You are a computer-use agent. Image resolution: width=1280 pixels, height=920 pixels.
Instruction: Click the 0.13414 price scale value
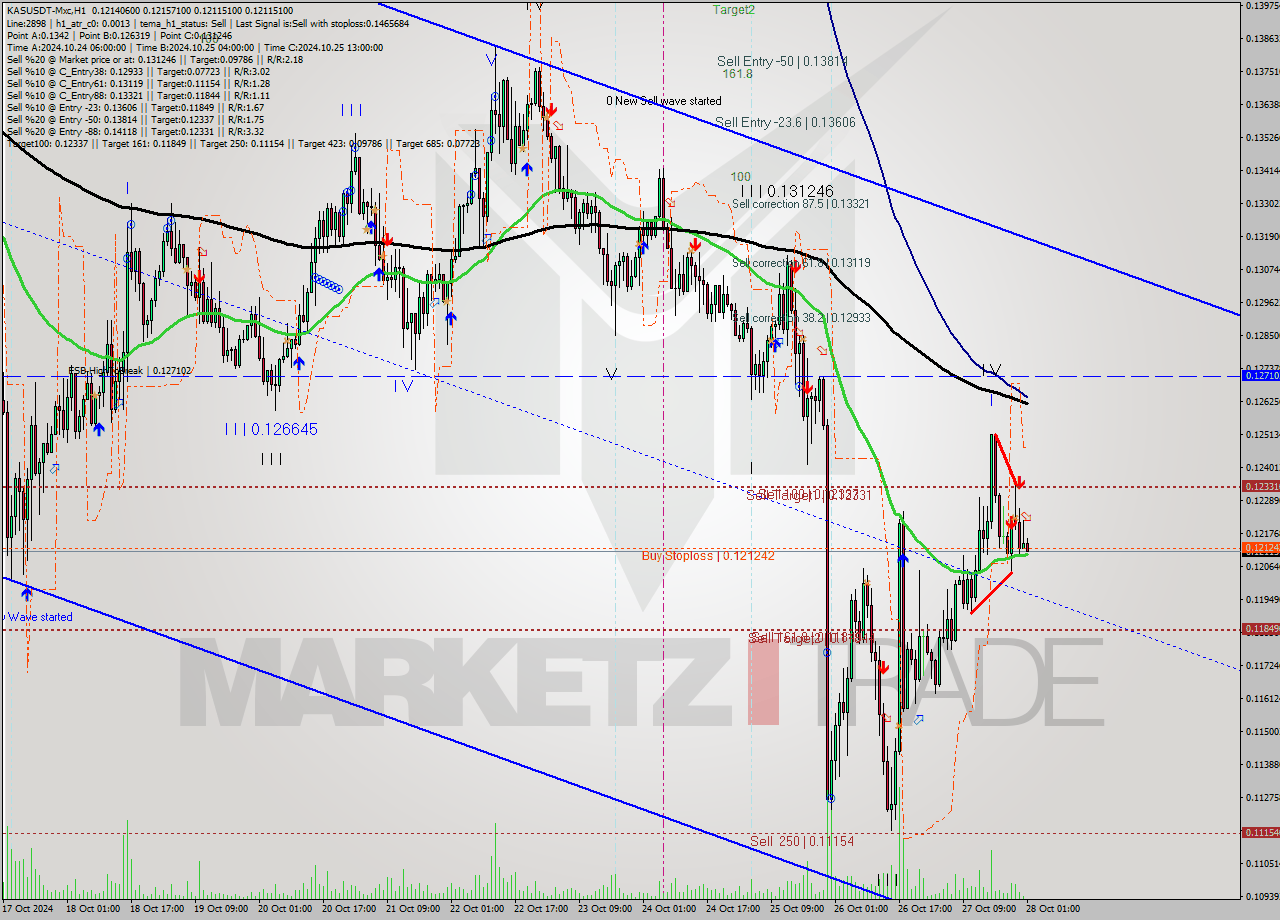pos(1262,170)
